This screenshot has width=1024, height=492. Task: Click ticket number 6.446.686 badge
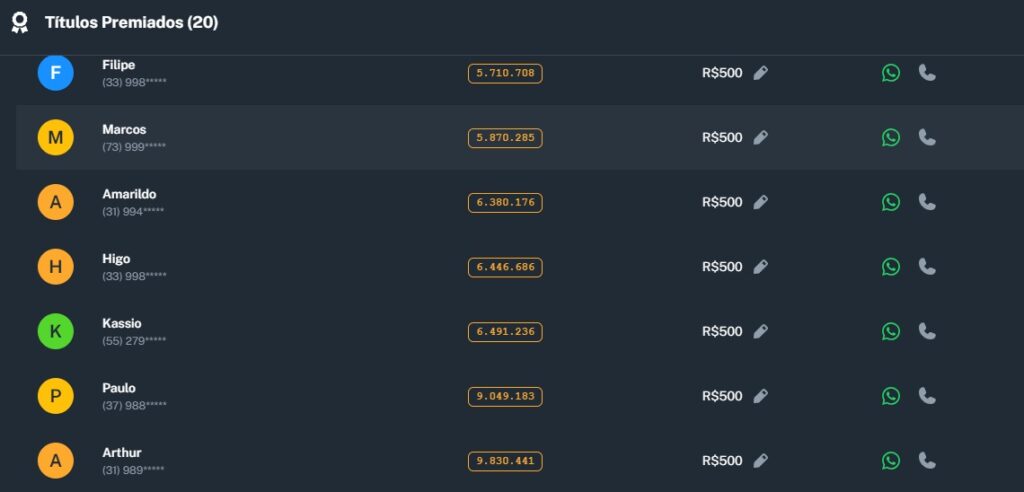coord(505,267)
